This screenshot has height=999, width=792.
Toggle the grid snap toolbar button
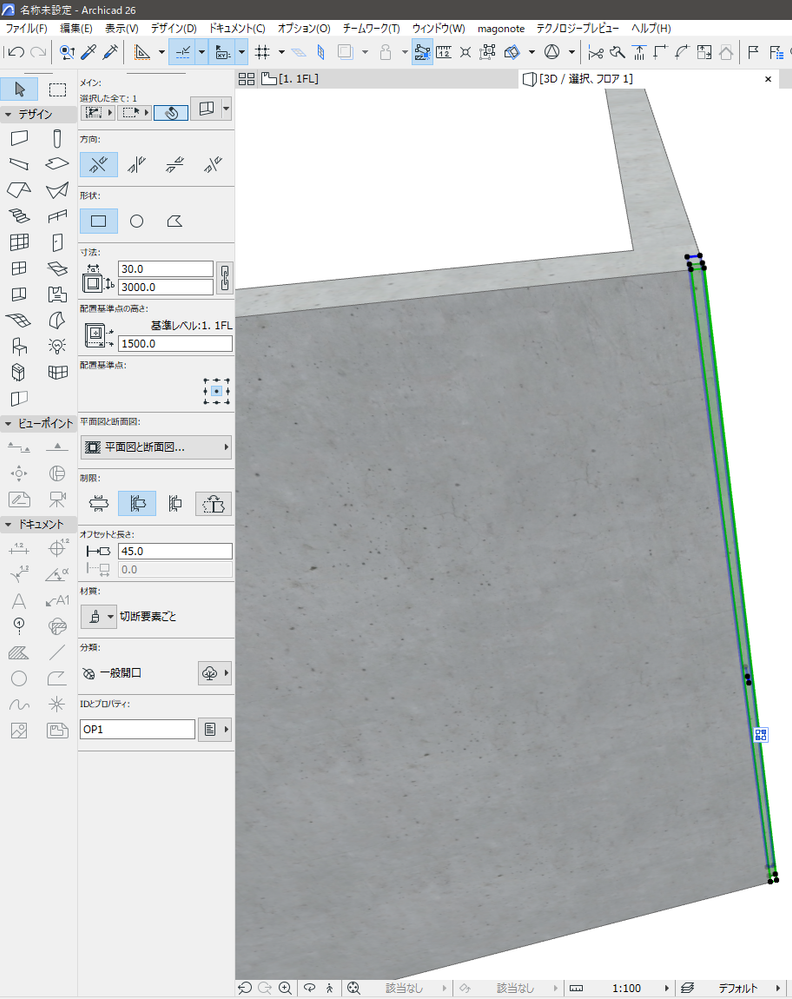pos(263,52)
